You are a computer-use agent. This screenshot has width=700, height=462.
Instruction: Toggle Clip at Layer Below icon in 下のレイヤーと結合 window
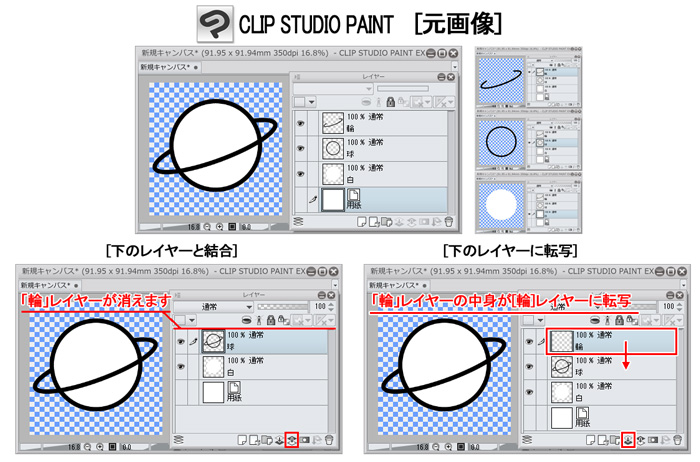(246, 320)
